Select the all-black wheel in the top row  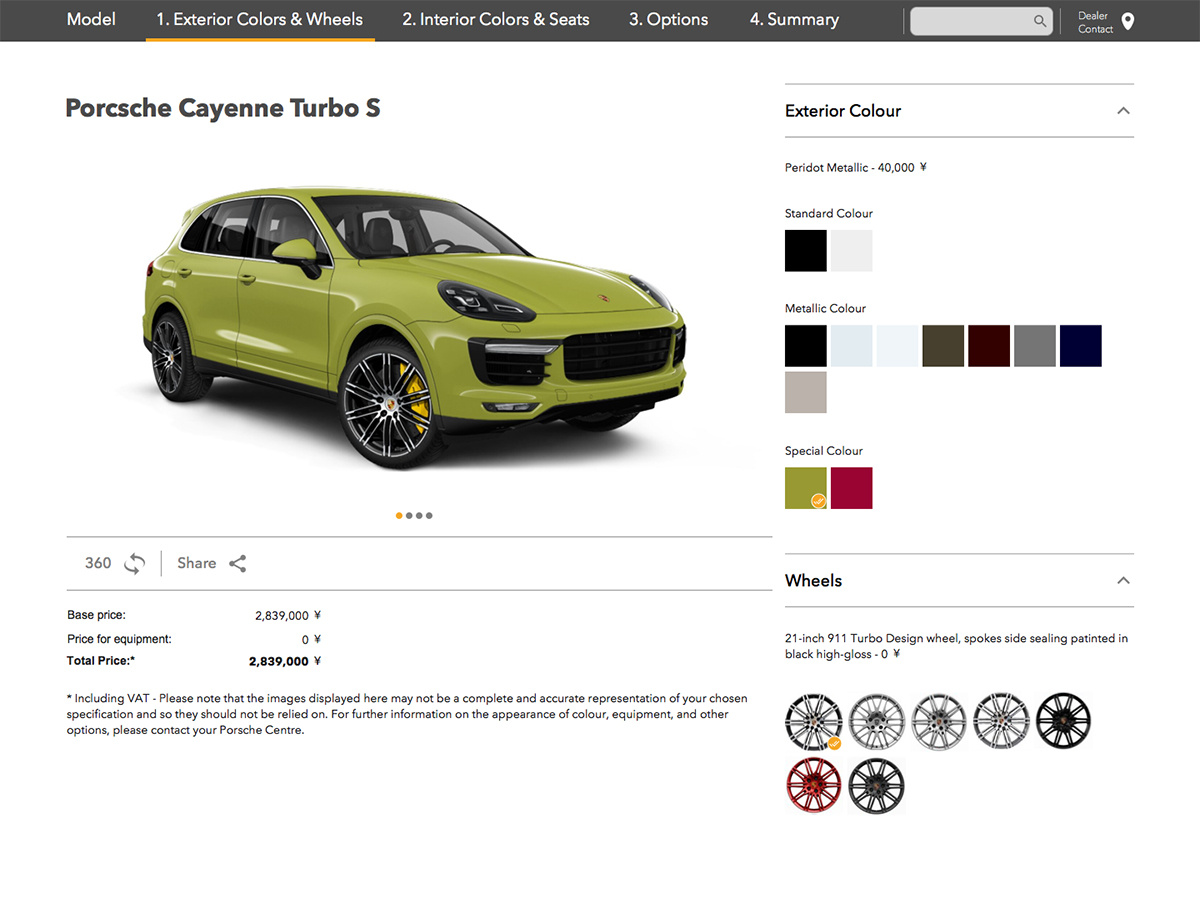point(1063,720)
